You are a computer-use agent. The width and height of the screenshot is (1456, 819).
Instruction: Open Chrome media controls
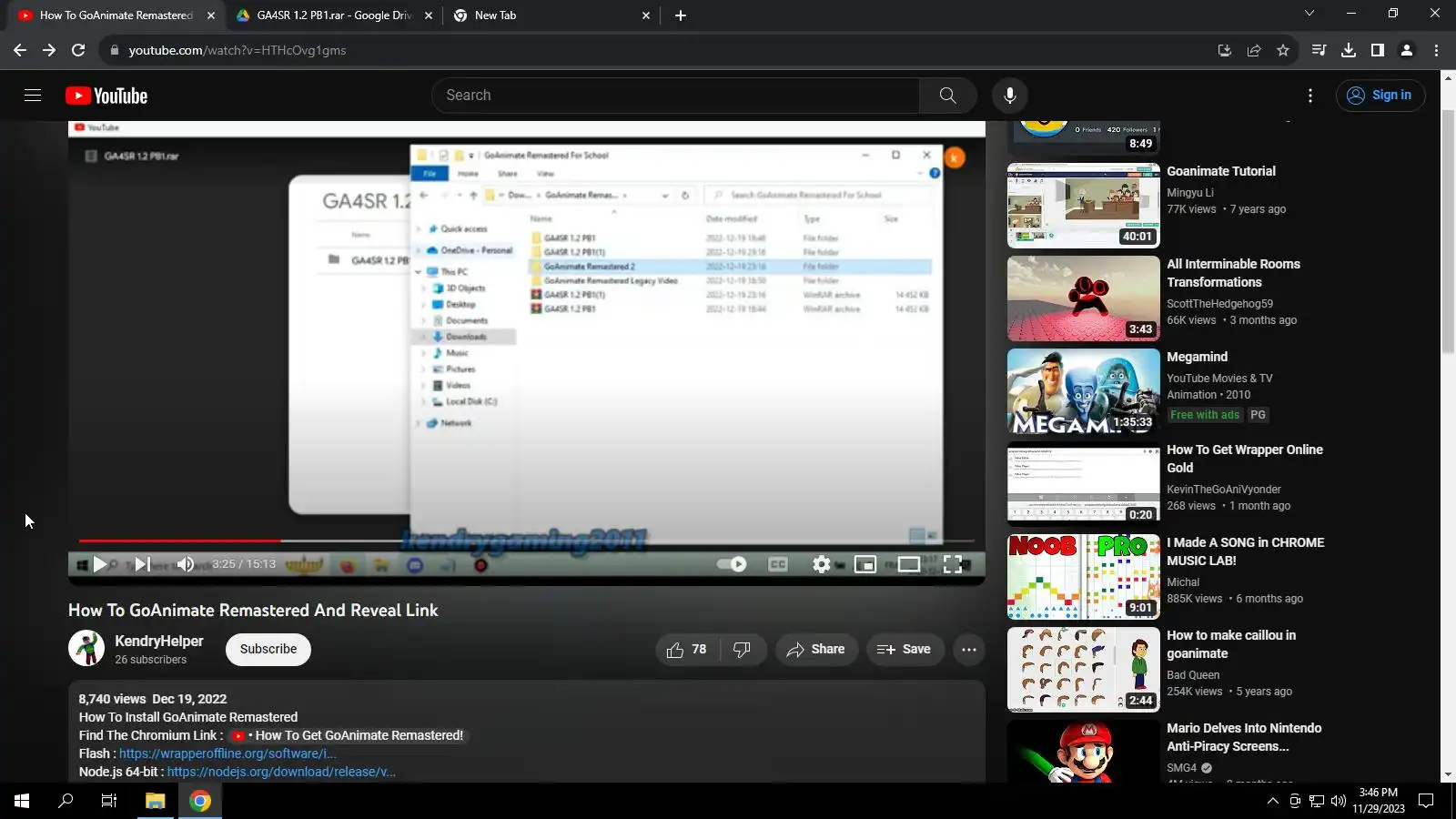point(1319,50)
